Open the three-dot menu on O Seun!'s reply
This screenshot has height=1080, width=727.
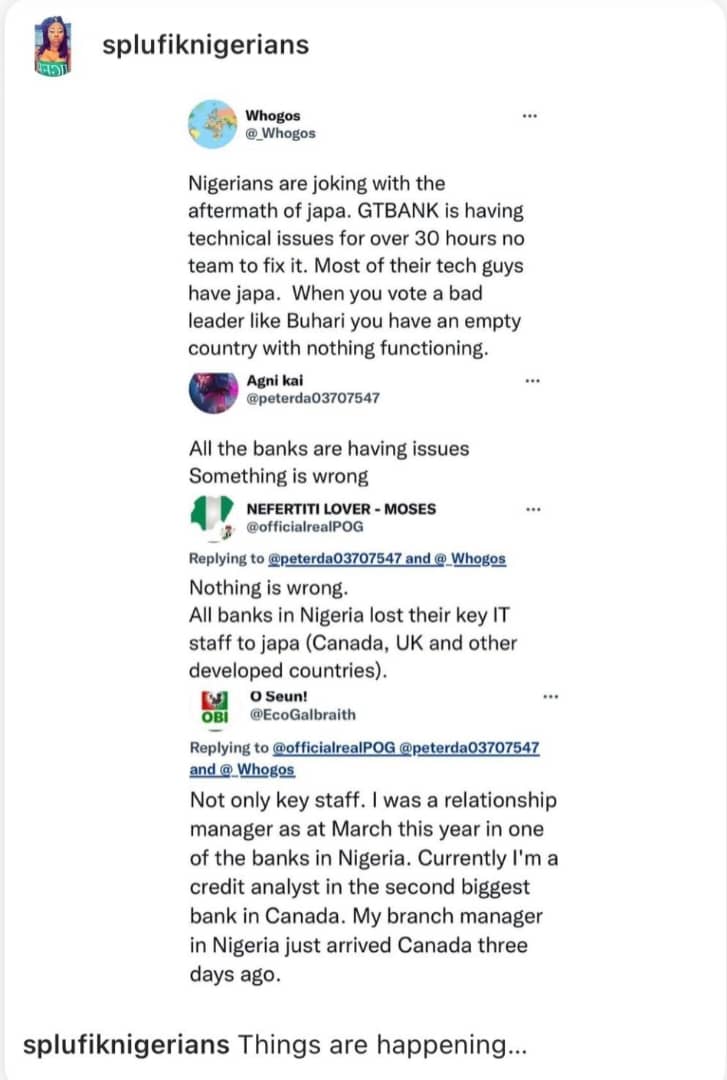coord(550,696)
